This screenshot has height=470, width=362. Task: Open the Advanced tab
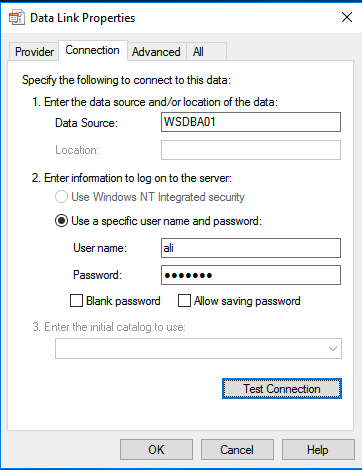(x=156, y=52)
